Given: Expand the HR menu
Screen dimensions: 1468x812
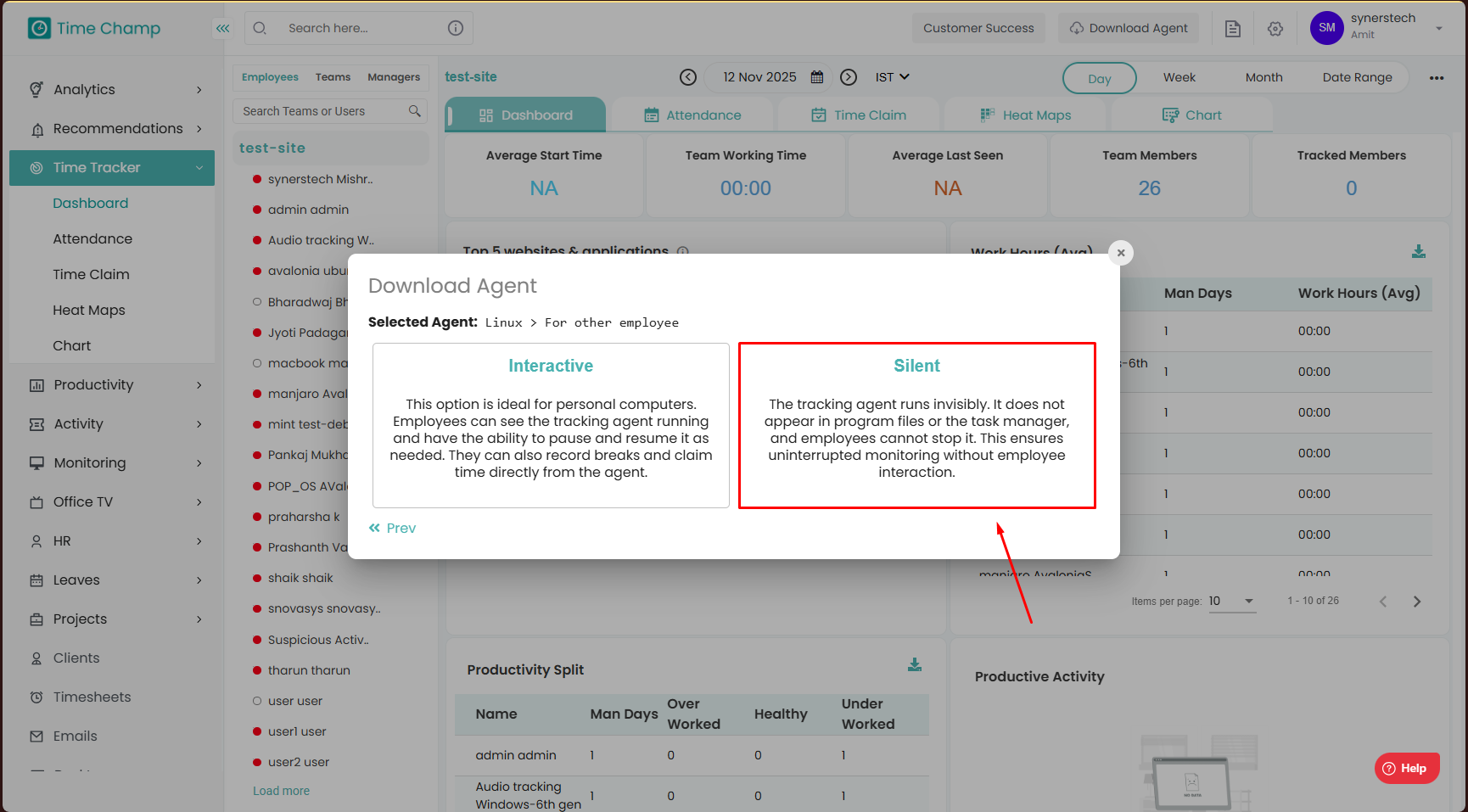Looking at the screenshot, I should 112,540.
